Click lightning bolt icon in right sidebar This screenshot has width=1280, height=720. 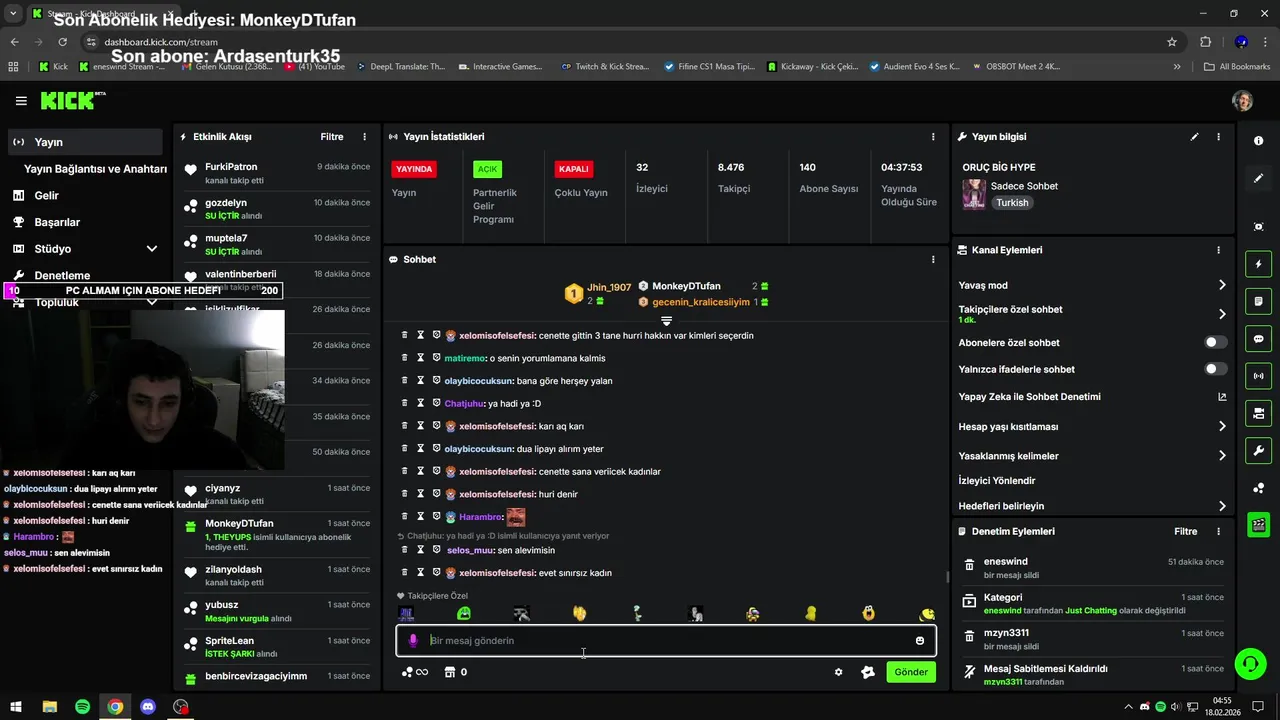[1258, 264]
